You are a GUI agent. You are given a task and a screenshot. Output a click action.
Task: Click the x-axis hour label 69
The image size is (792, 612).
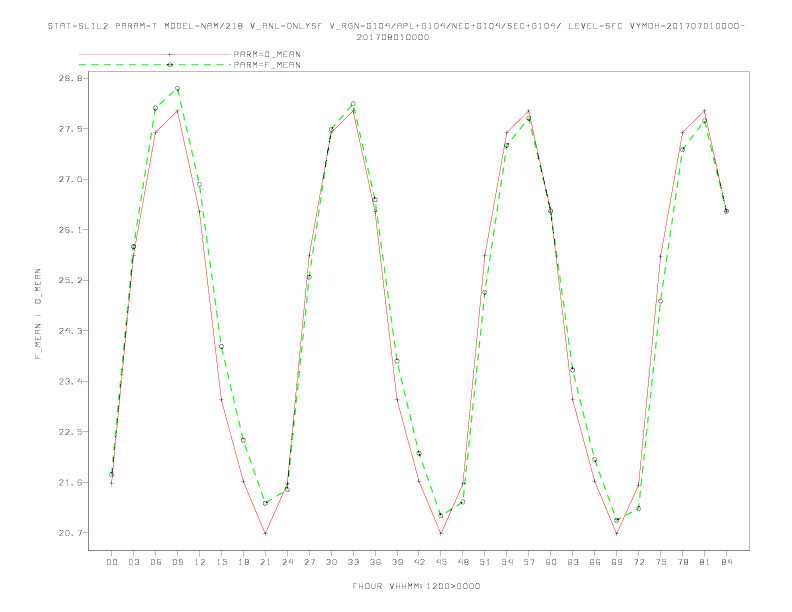click(x=617, y=562)
